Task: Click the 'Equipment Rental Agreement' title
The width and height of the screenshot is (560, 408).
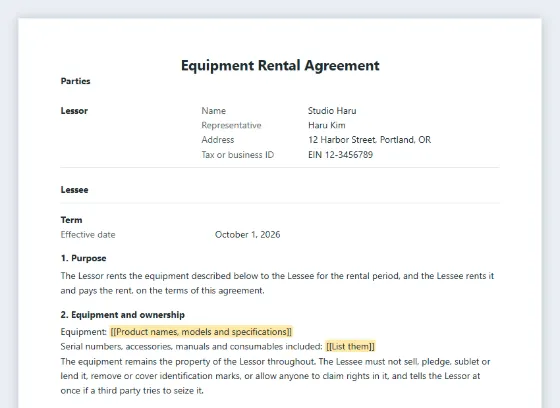Action: click(280, 66)
